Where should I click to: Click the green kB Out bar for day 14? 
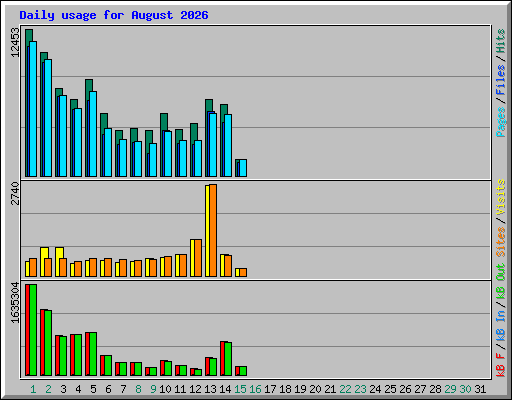228,359
